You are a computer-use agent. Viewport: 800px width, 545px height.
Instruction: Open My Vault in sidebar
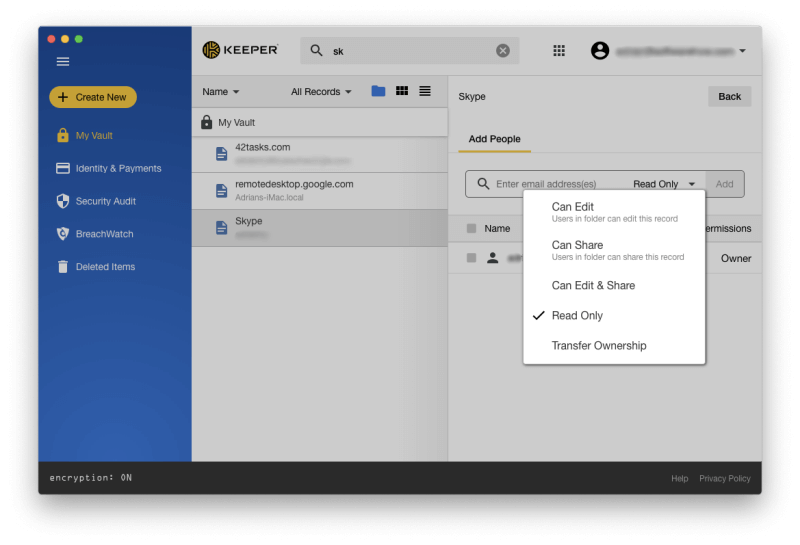coord(94,136)
